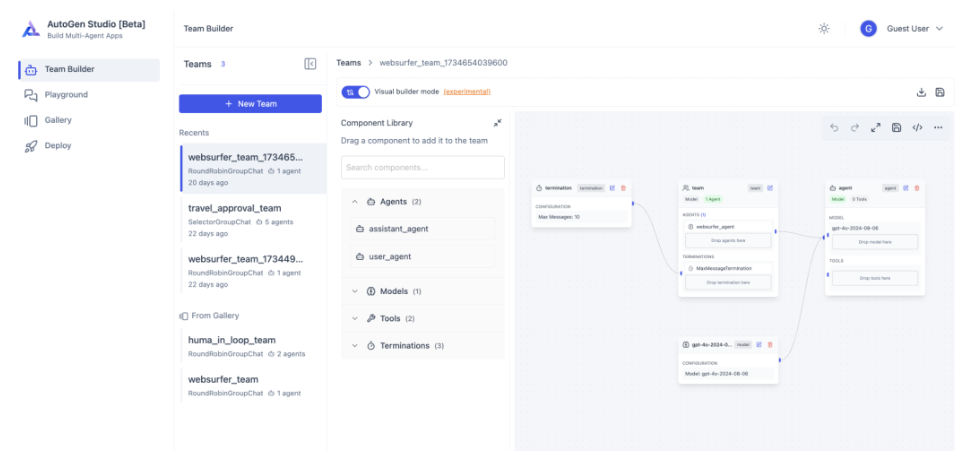
Task: Open the Guest User dropdown chevron
Action: (x=940, y=28)
